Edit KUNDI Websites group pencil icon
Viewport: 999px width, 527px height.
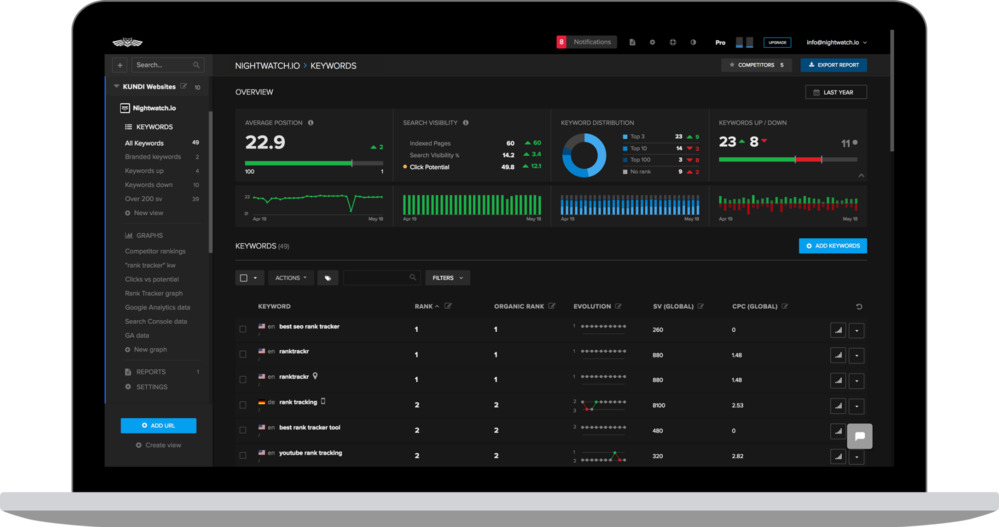[x=184, y=87]
